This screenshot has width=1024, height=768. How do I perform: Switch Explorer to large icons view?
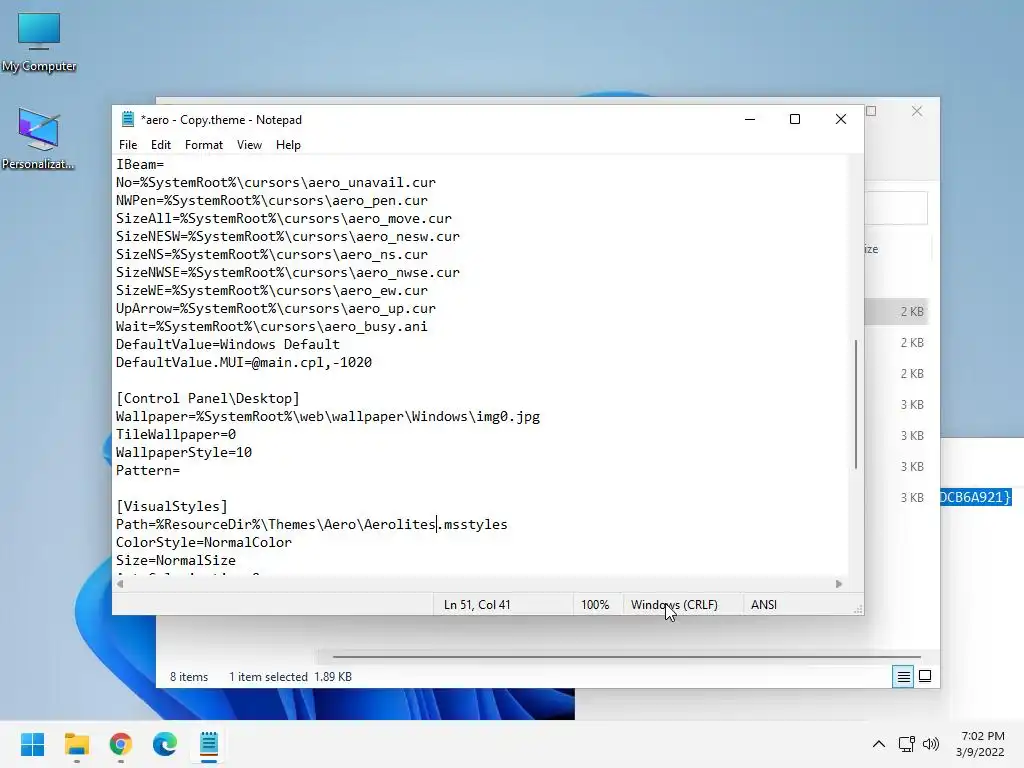925,677
